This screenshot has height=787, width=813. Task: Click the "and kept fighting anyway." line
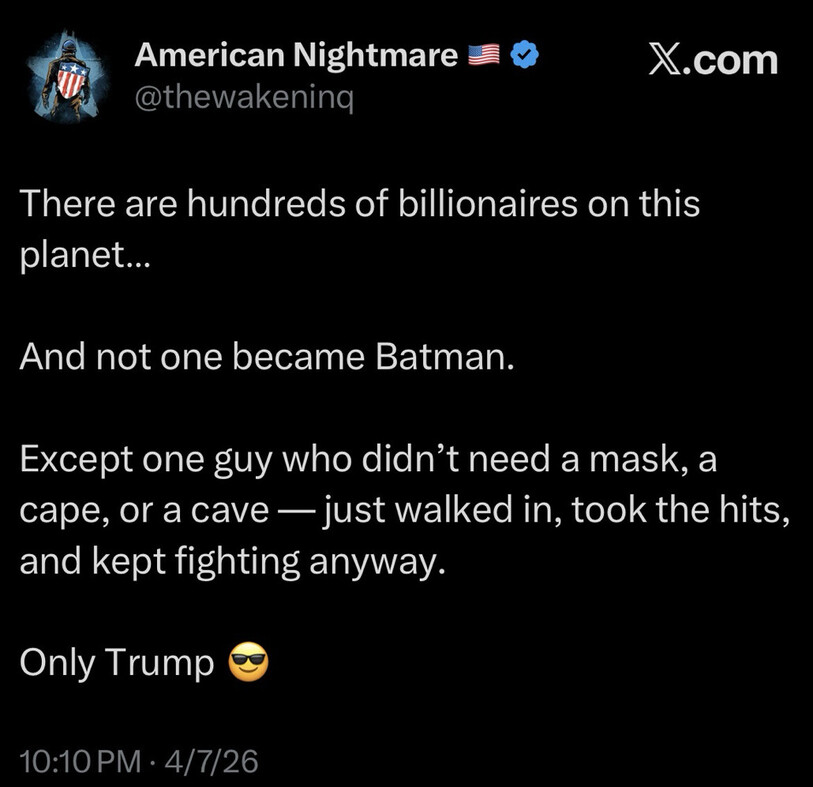[x=229, y=562]
